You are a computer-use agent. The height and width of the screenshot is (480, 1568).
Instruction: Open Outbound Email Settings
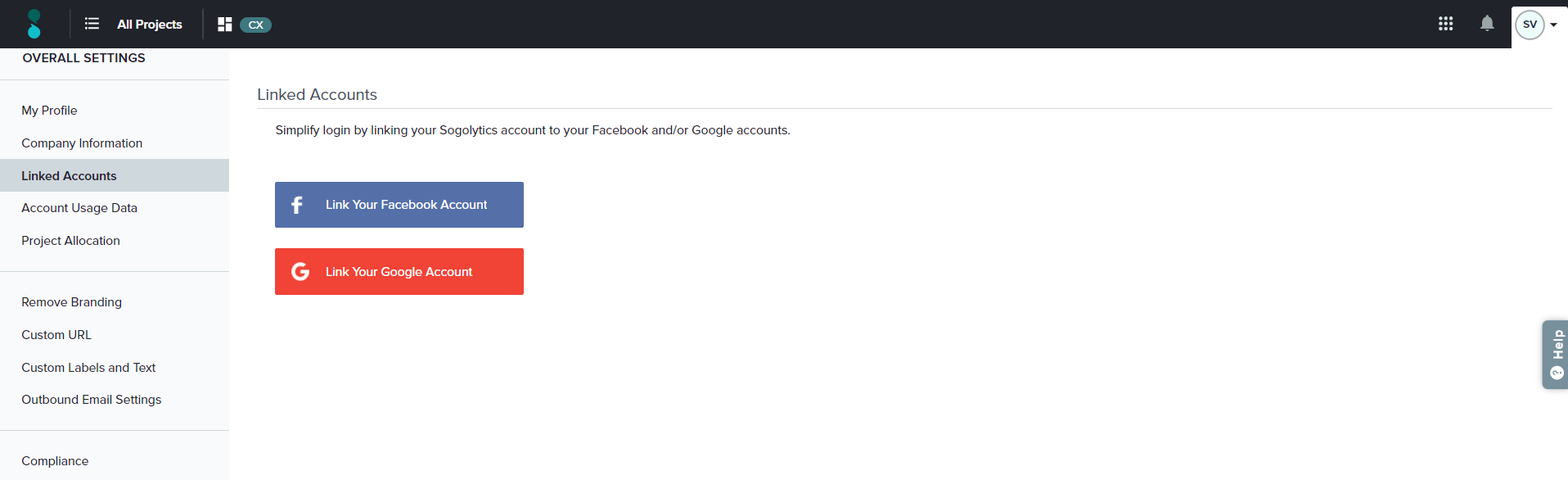(x=91, y=400)
